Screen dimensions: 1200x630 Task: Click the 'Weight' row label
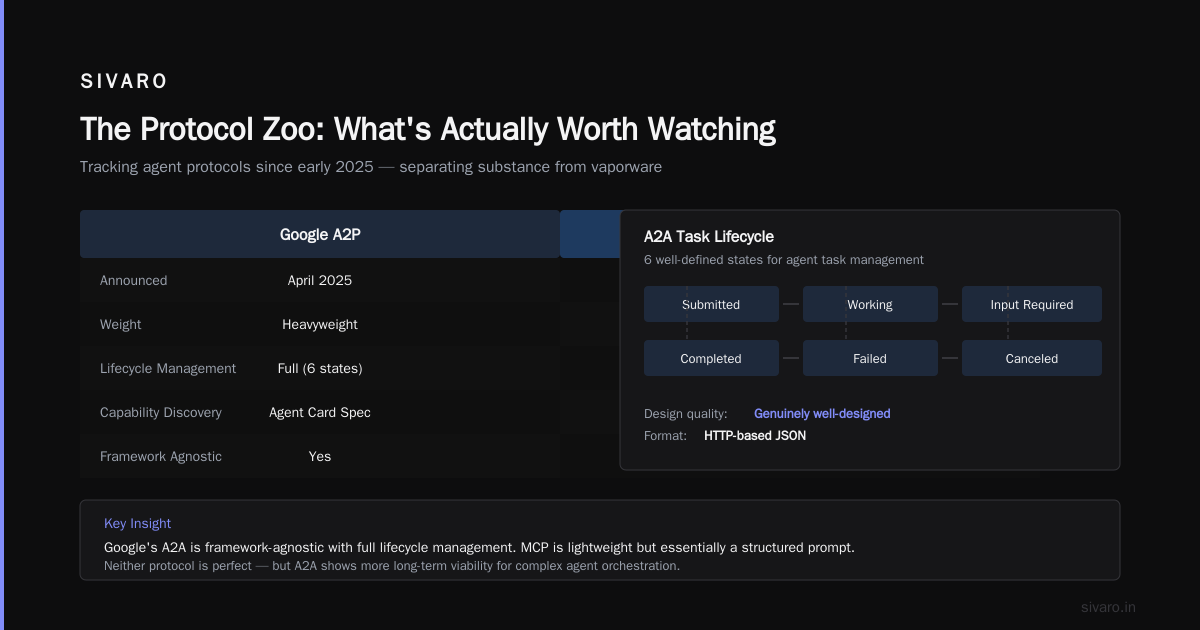pos(121,324)
